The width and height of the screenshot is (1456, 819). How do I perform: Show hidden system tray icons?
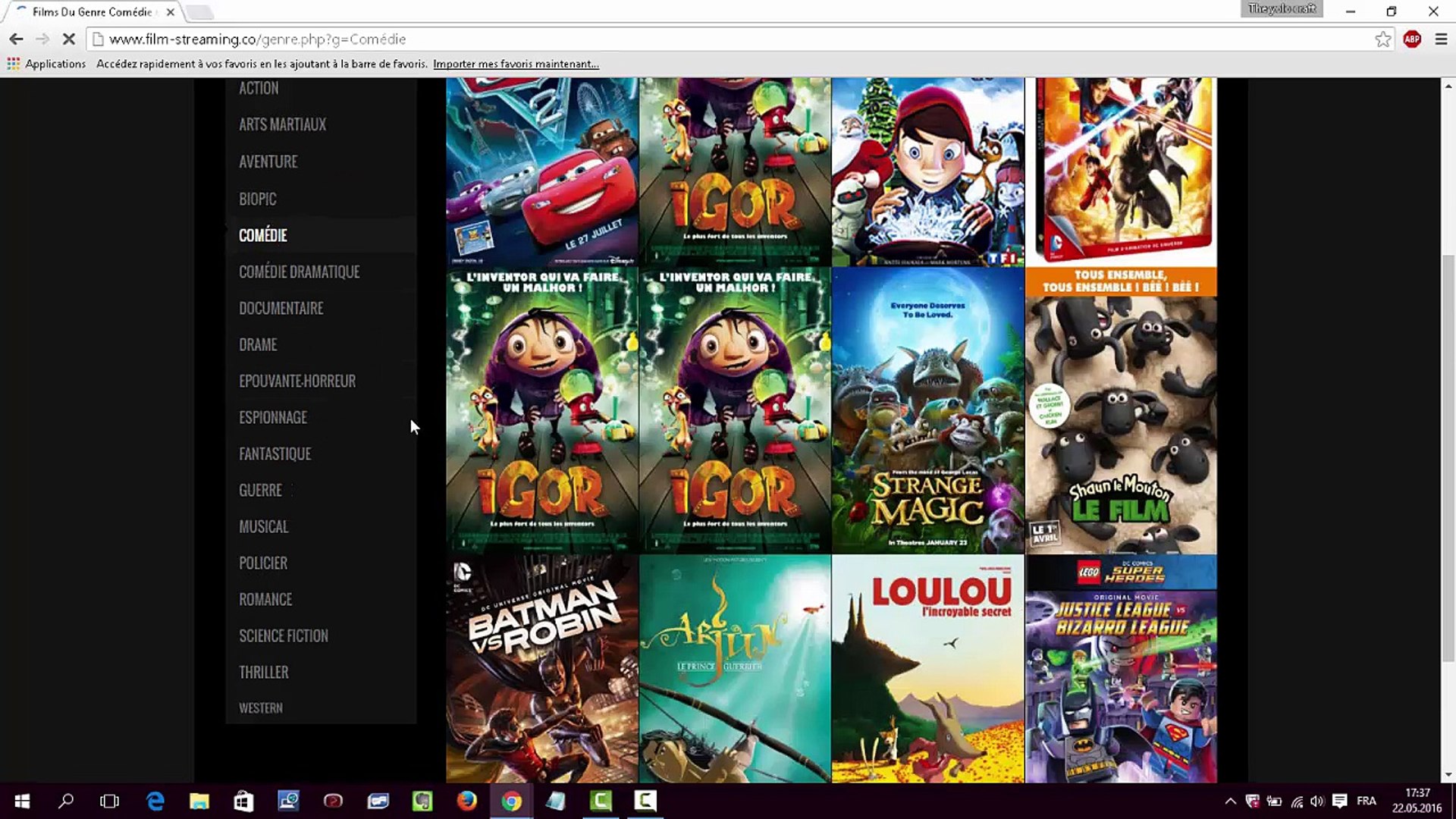(1230, 801)
